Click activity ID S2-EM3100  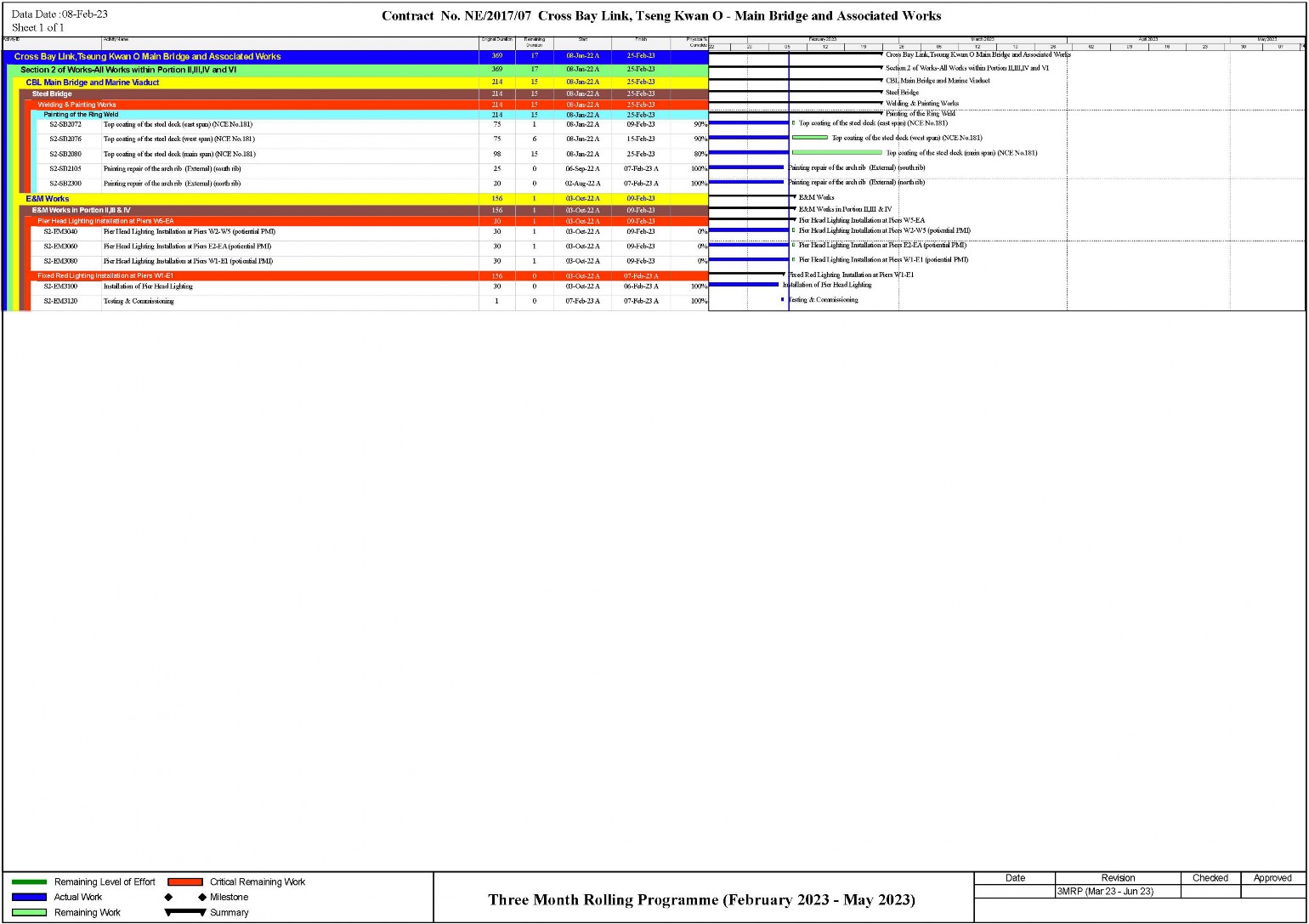[60, 286]
